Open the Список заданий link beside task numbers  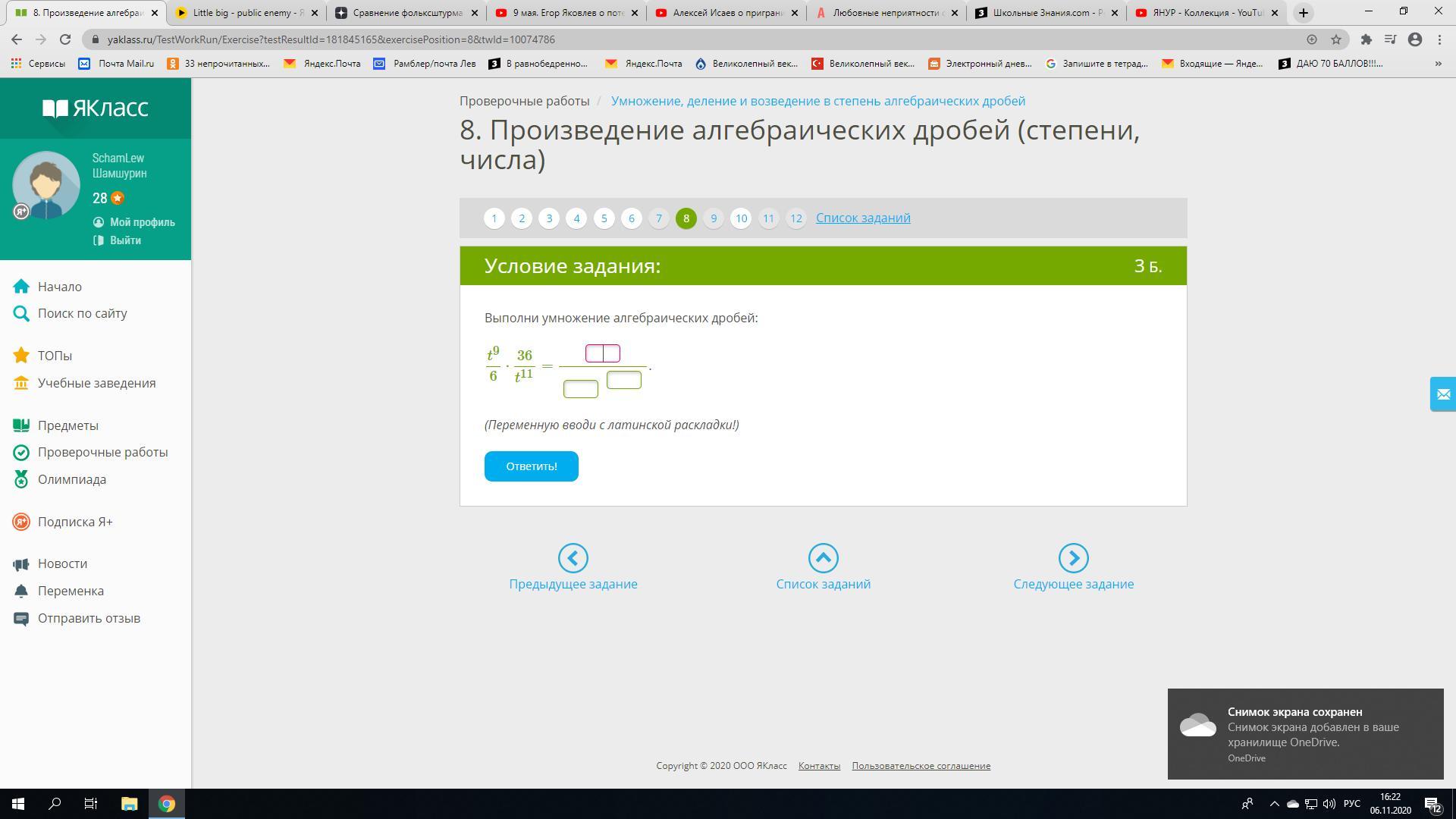click(863, 218)
